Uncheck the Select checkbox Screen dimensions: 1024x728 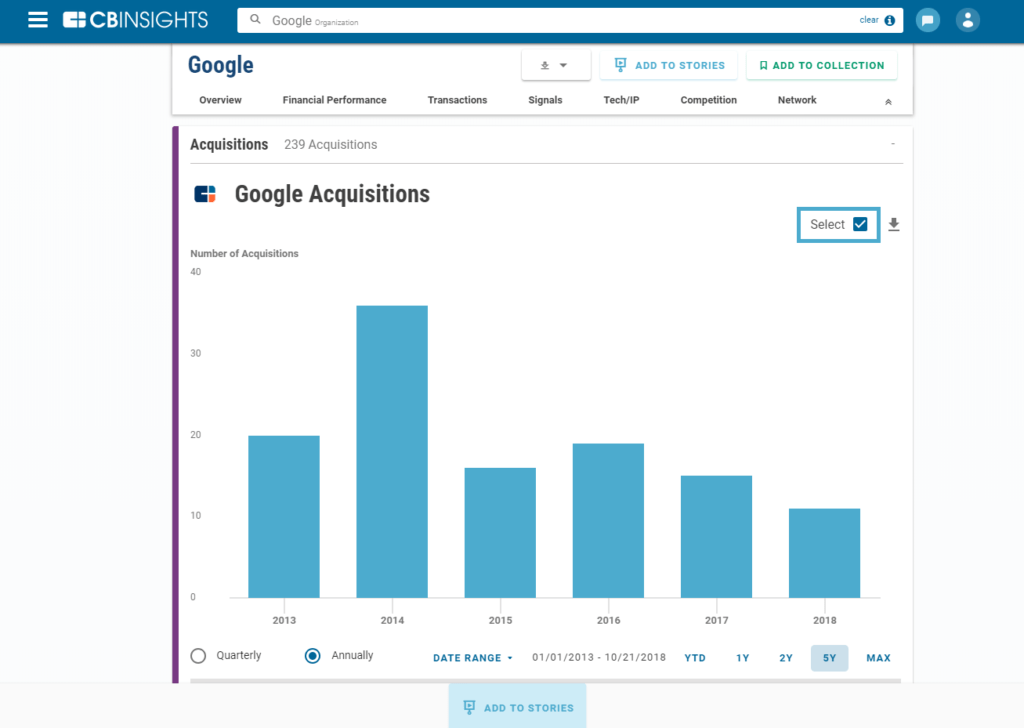860,224
